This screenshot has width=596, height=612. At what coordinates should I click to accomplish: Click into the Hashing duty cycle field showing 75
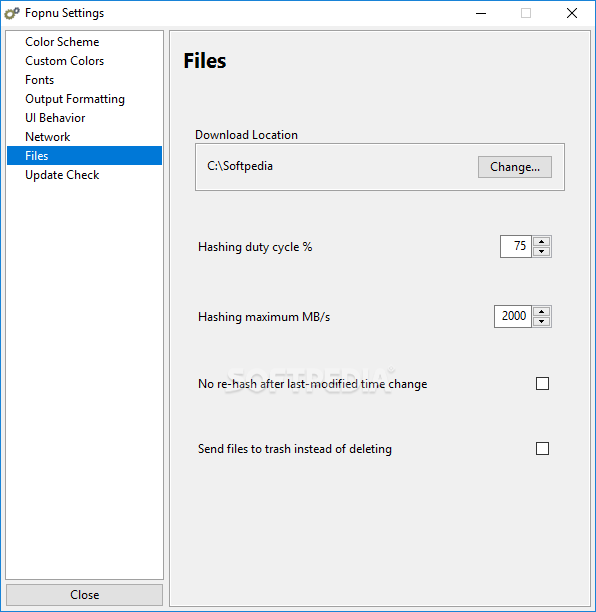(516, 246)
